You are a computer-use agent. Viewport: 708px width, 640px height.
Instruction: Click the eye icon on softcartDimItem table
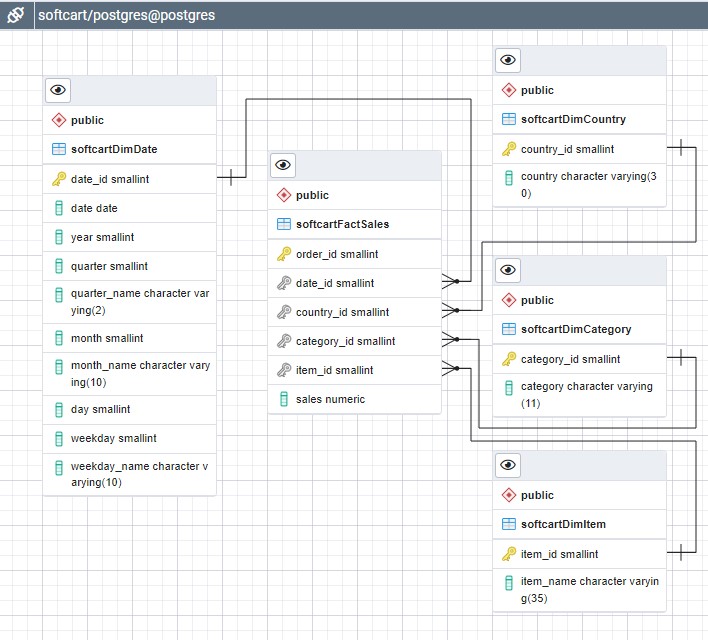(509, 465)
